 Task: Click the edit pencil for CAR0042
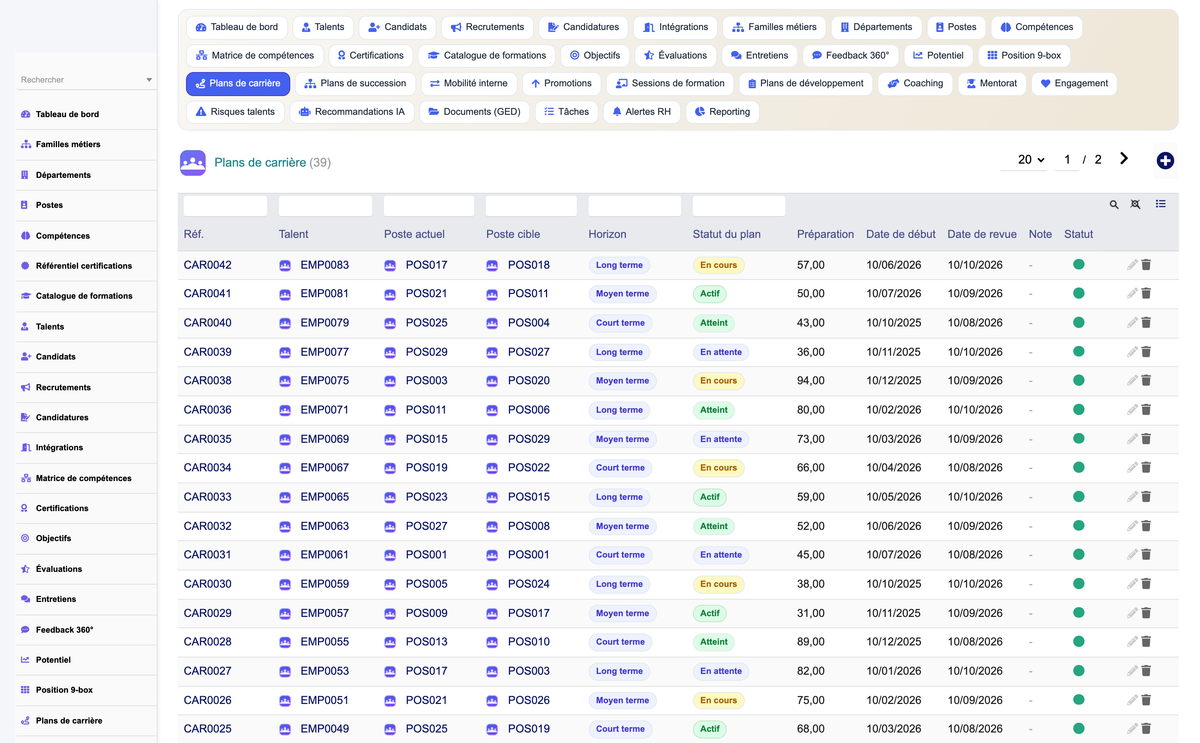pos(1132,265)
